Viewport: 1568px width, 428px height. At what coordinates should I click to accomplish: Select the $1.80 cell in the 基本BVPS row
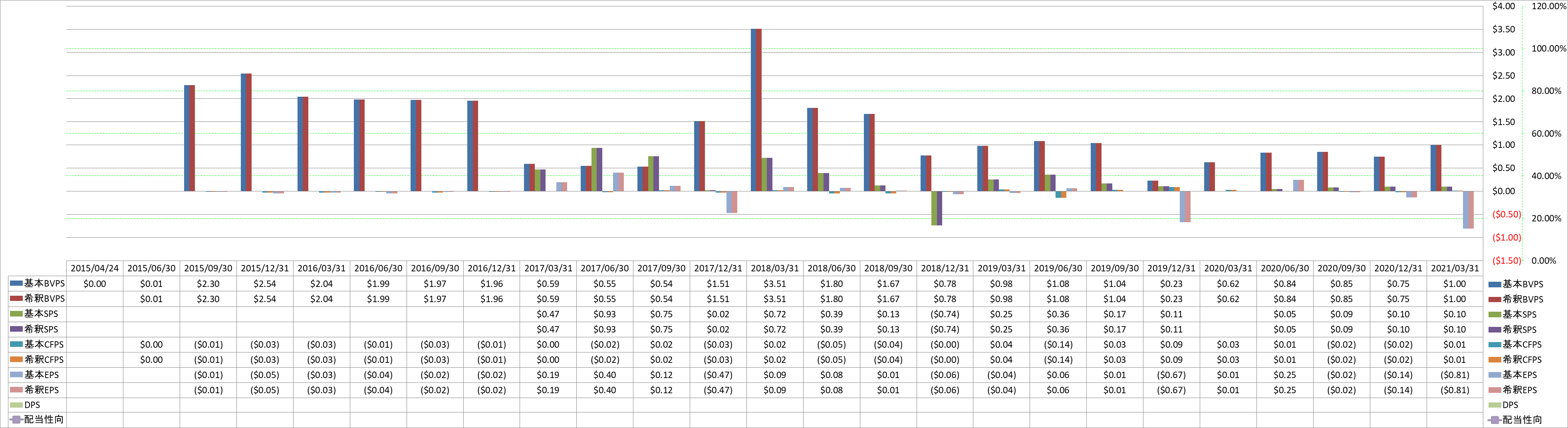[x=832, y=284]
